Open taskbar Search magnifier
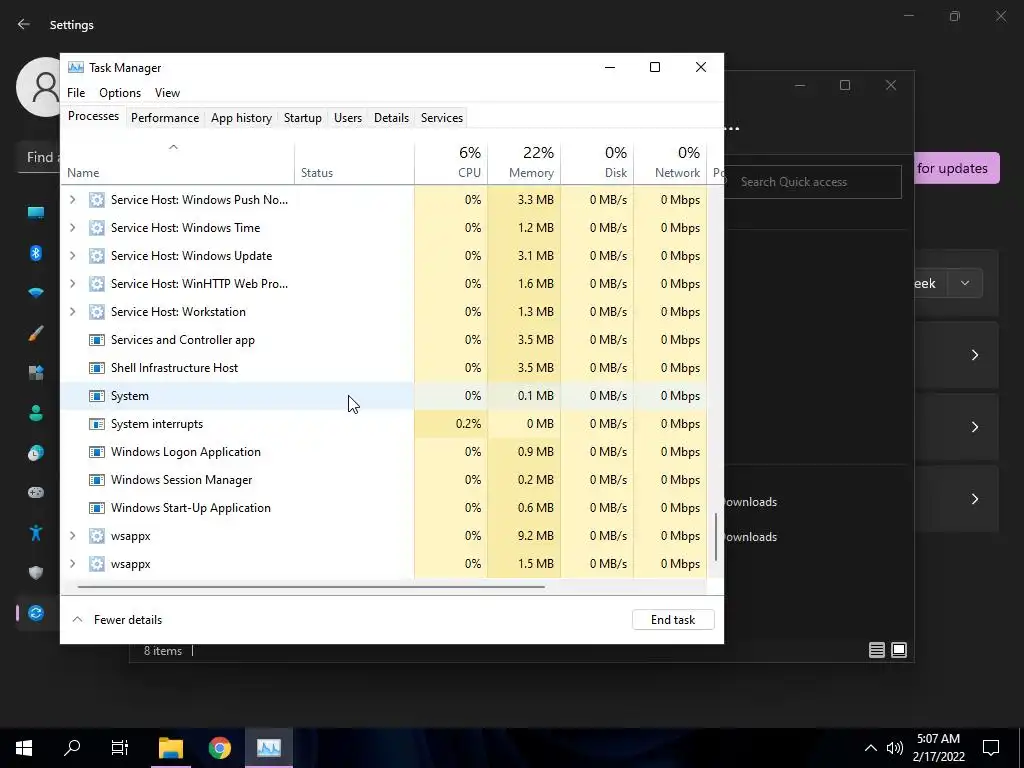The height and width of the screenshot is (768, 1024). [72, 748]
